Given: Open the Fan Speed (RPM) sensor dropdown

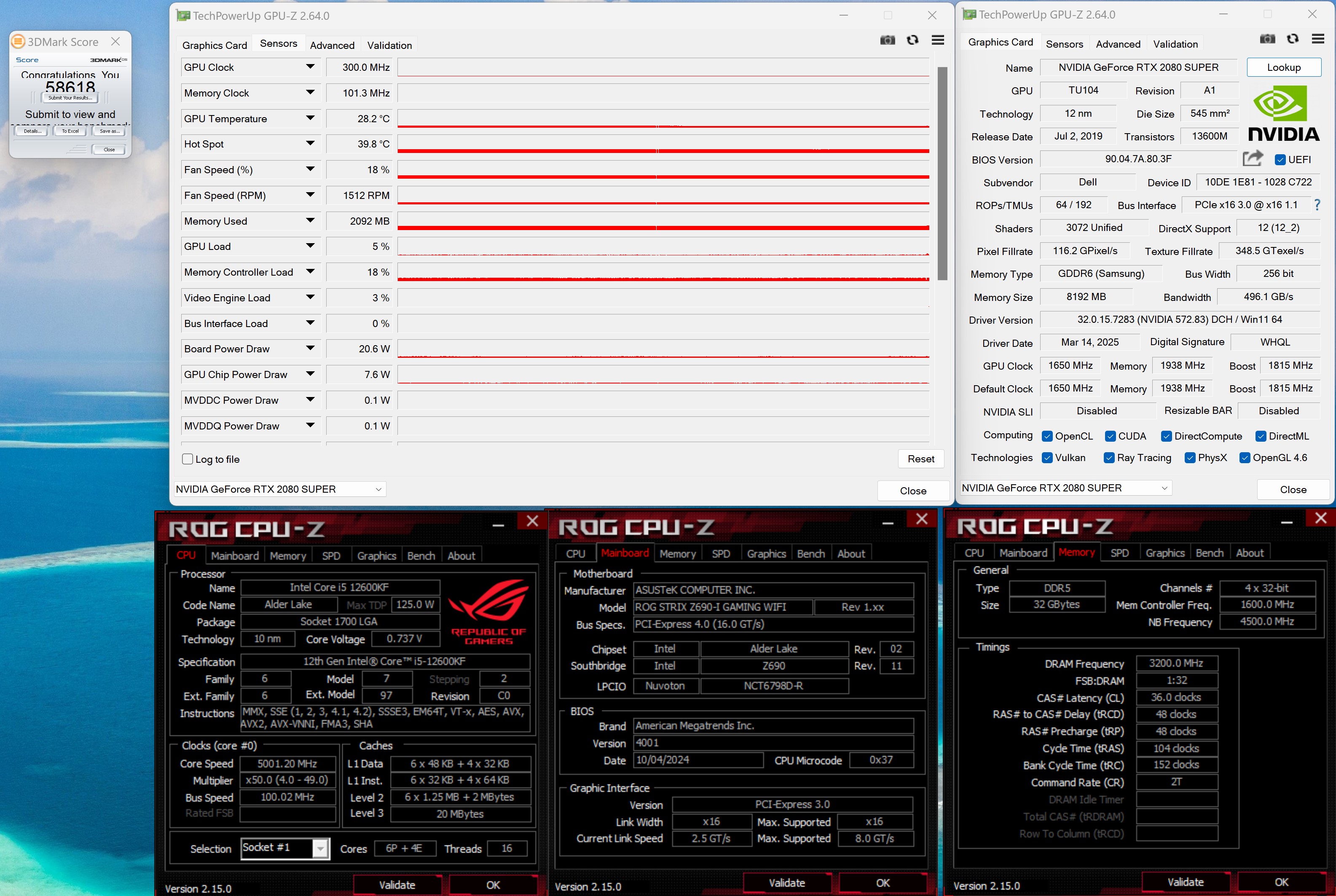Looking at the screenshot, I should click(310, 195).
